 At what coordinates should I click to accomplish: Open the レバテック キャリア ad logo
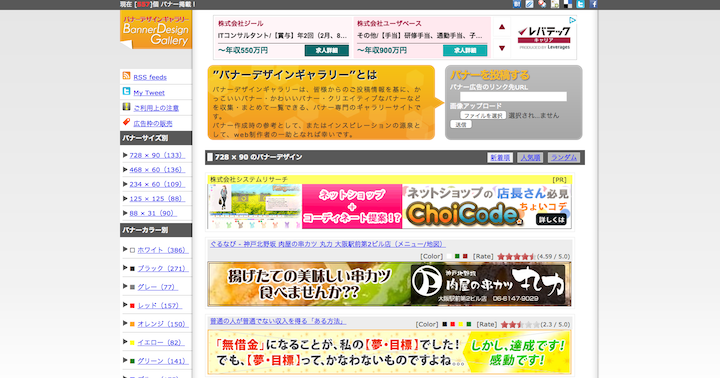(x=544, y=38)
